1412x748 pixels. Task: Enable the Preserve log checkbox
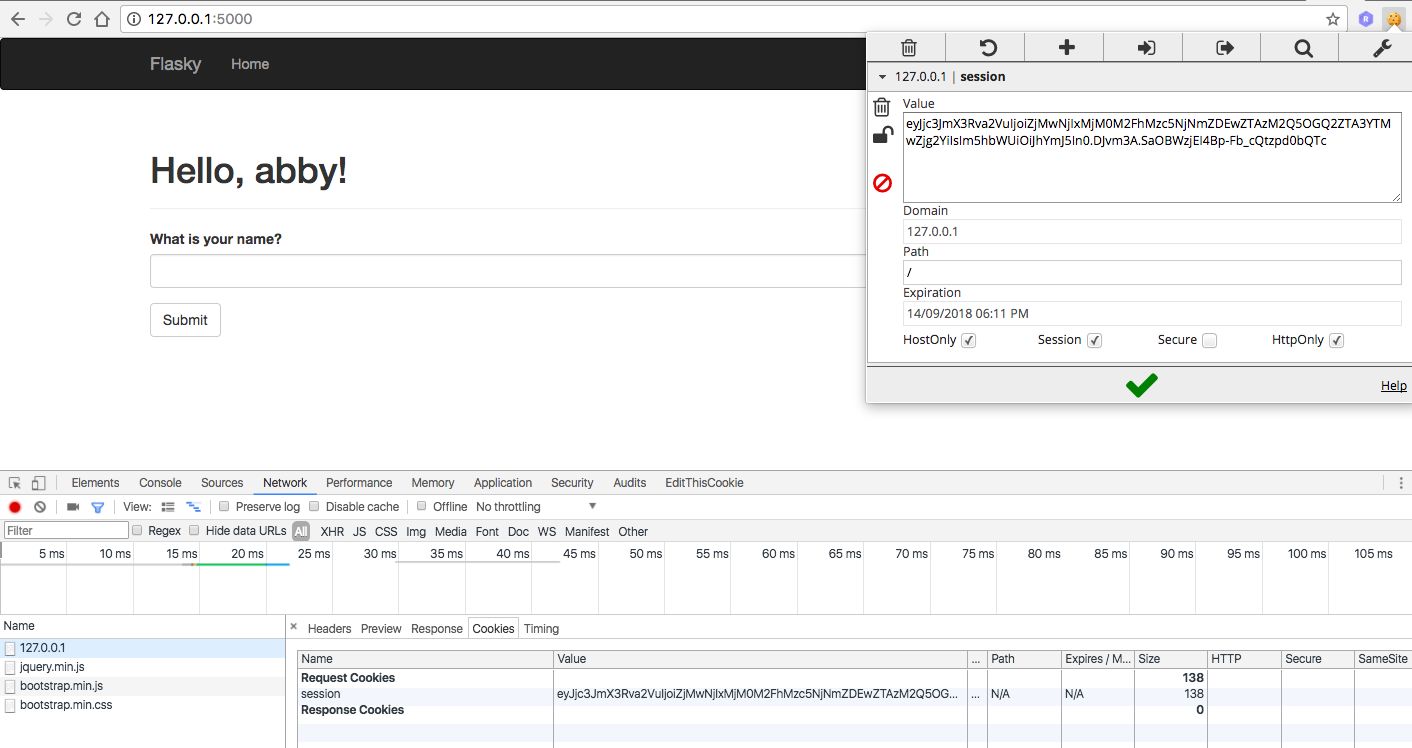225,507
